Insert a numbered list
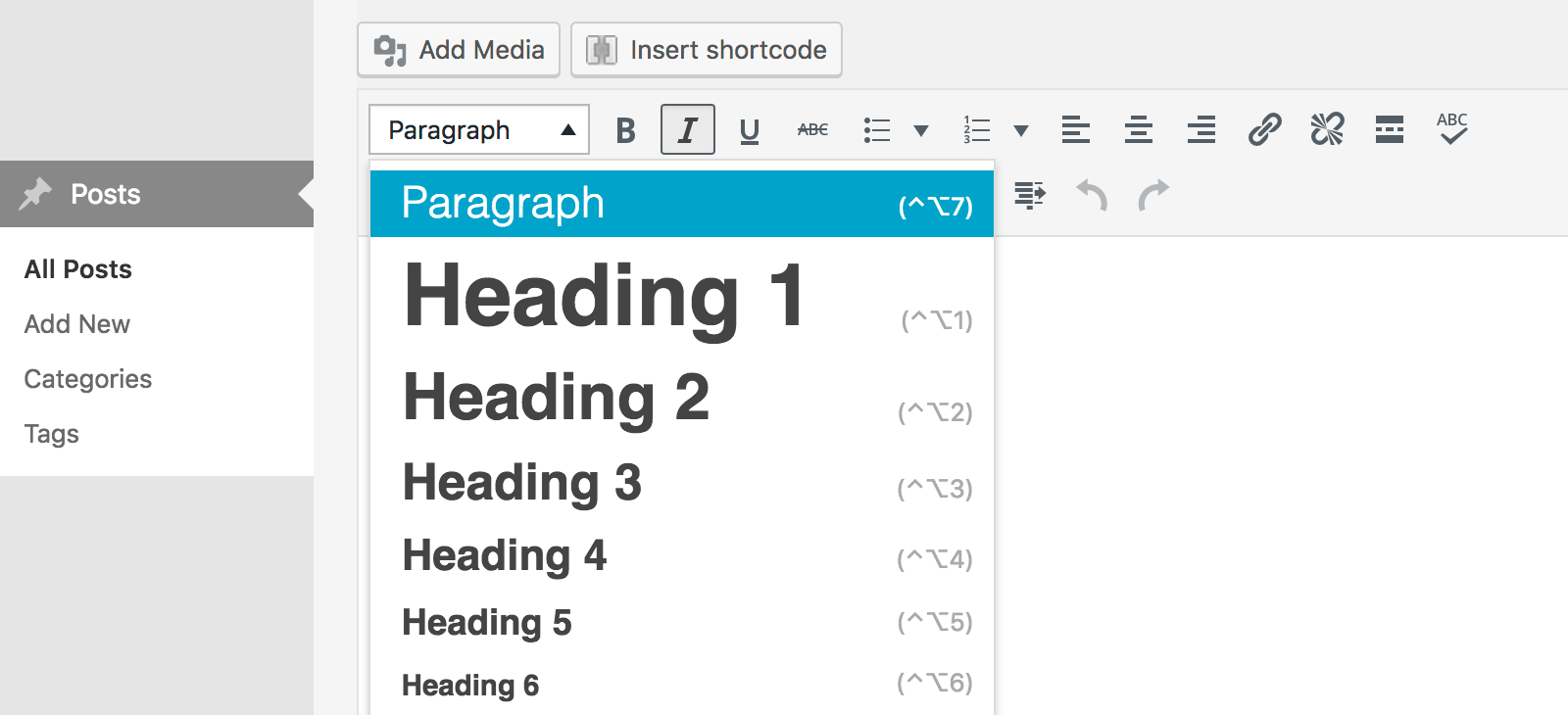The image size is (1568, 715). (977, 129)
